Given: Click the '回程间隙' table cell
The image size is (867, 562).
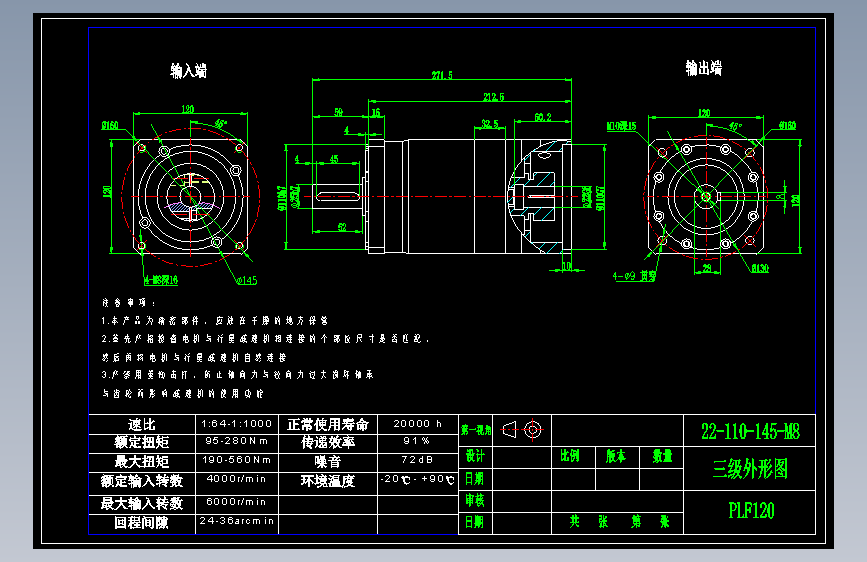Looking at the screenshot, I should click(x=142, y=523).
